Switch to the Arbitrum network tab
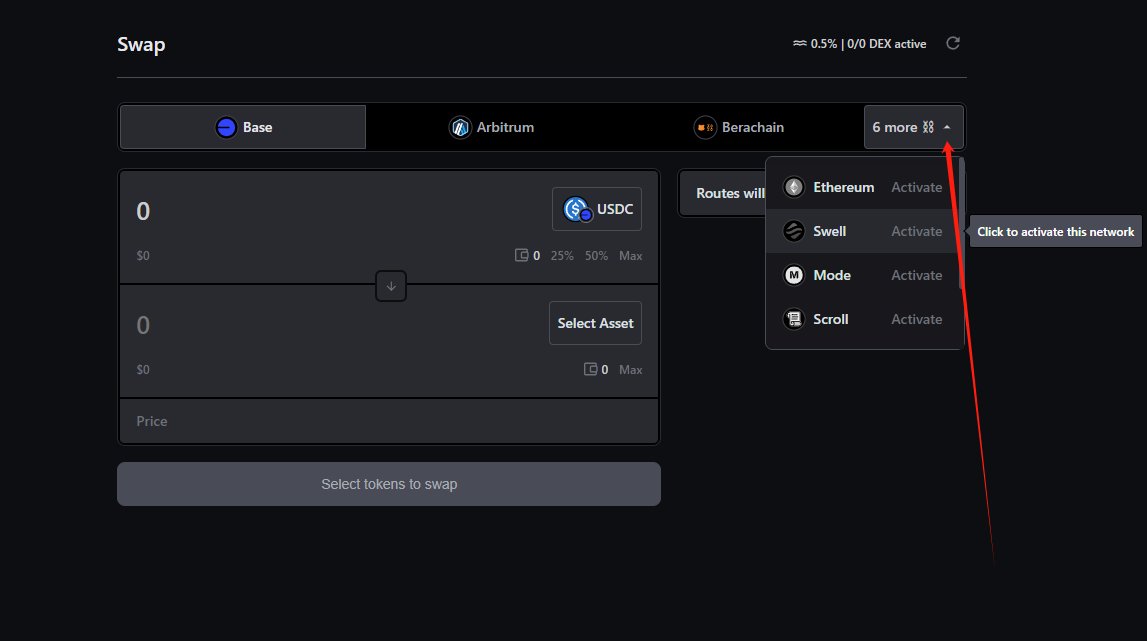This screenshot has height=641, width=1147. (x=492, y=127)
